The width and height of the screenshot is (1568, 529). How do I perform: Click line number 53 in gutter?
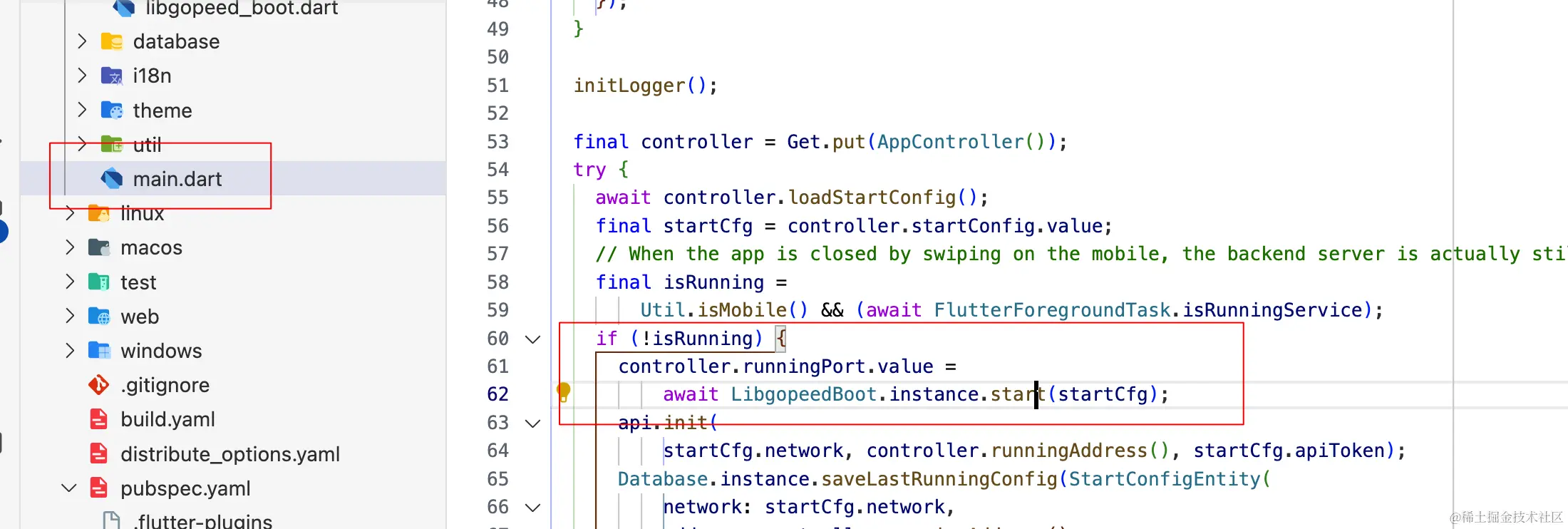[x=498, y=142]
